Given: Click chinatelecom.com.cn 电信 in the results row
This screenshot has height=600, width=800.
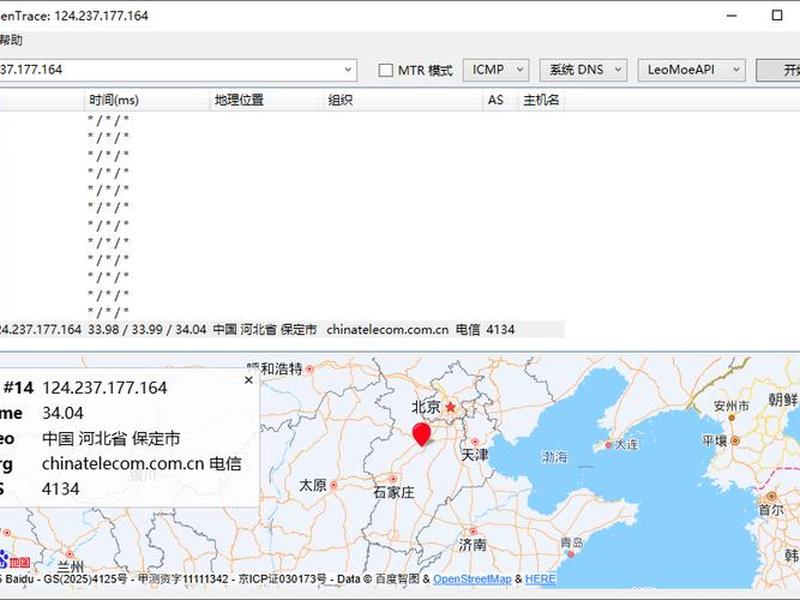Looking at the screenshot, I should click(403, 330).
